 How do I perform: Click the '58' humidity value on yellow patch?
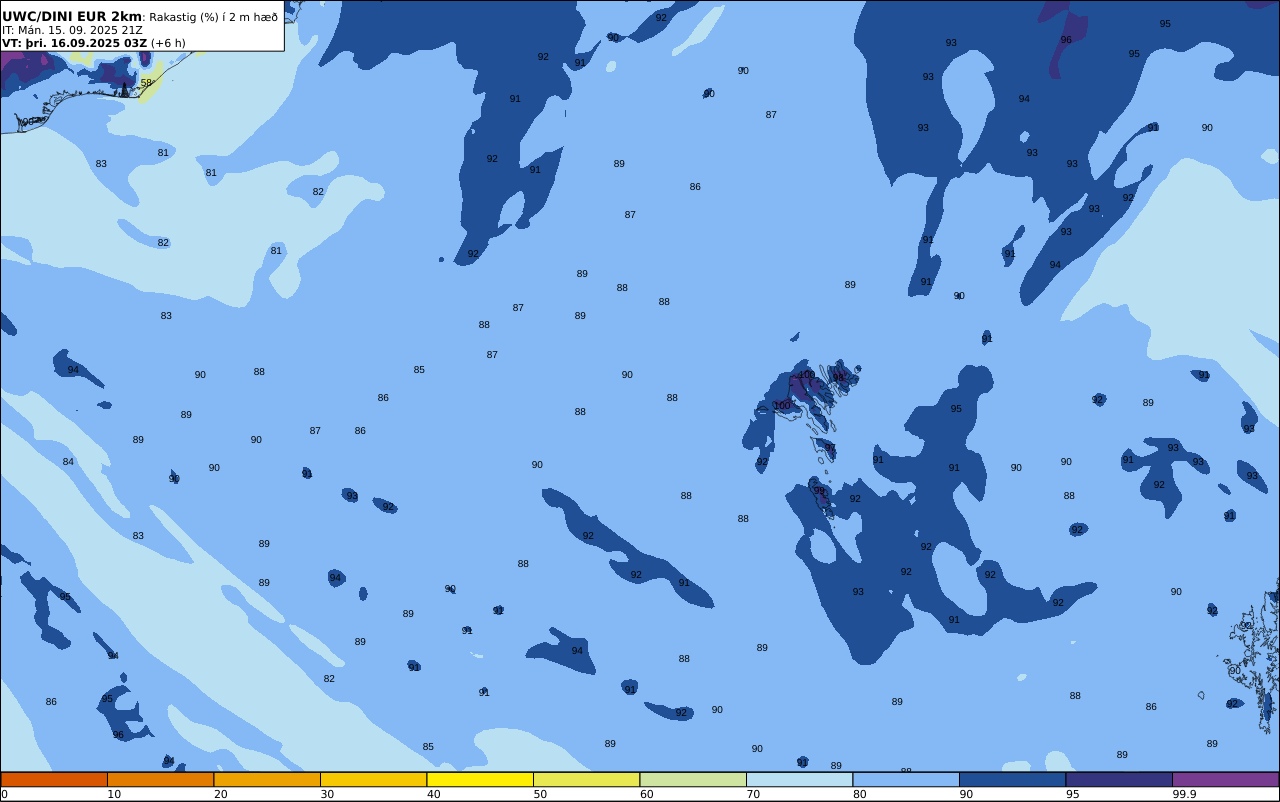[147, 83]
